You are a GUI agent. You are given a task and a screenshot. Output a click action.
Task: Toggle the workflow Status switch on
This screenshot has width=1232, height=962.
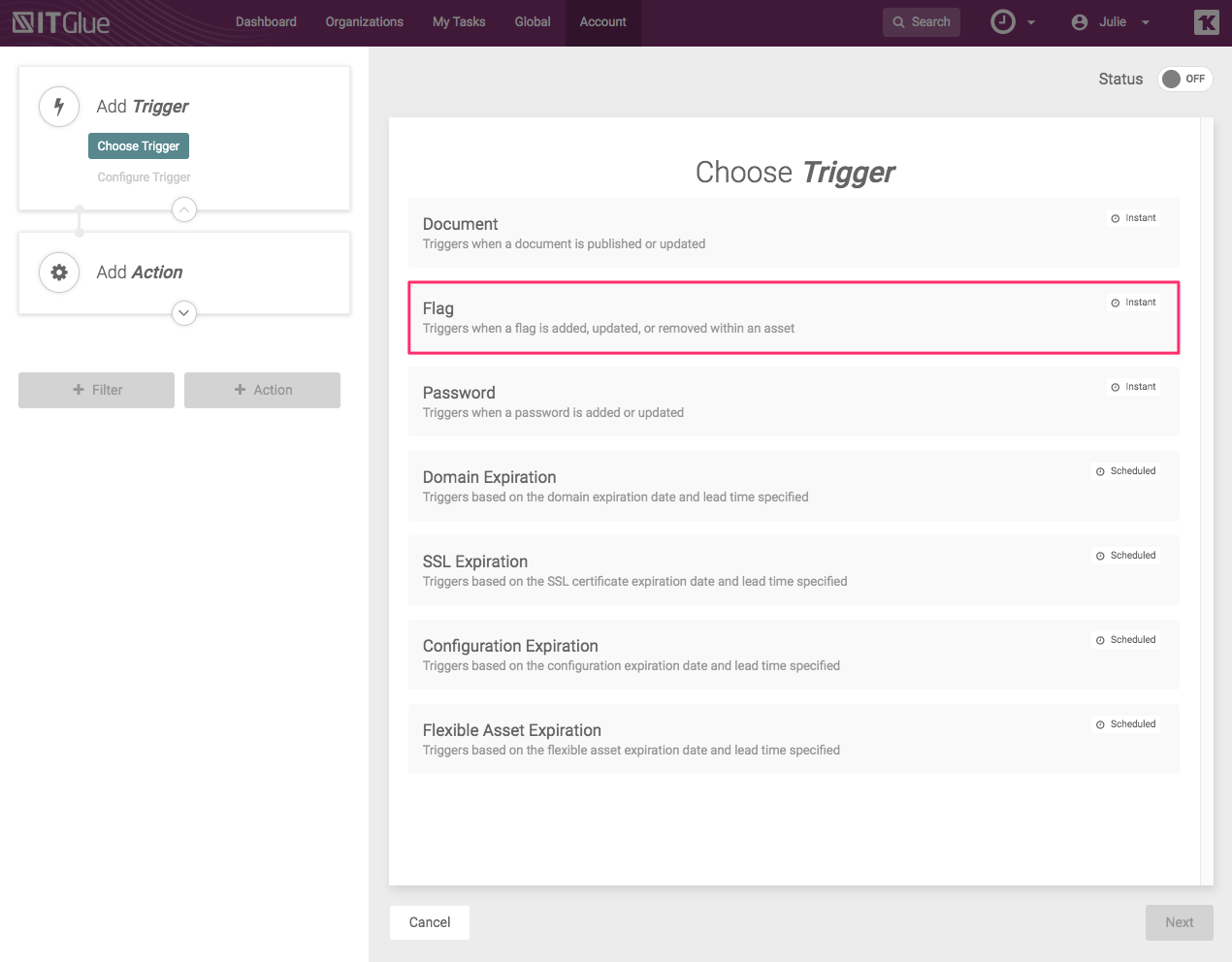point(1184,80)
